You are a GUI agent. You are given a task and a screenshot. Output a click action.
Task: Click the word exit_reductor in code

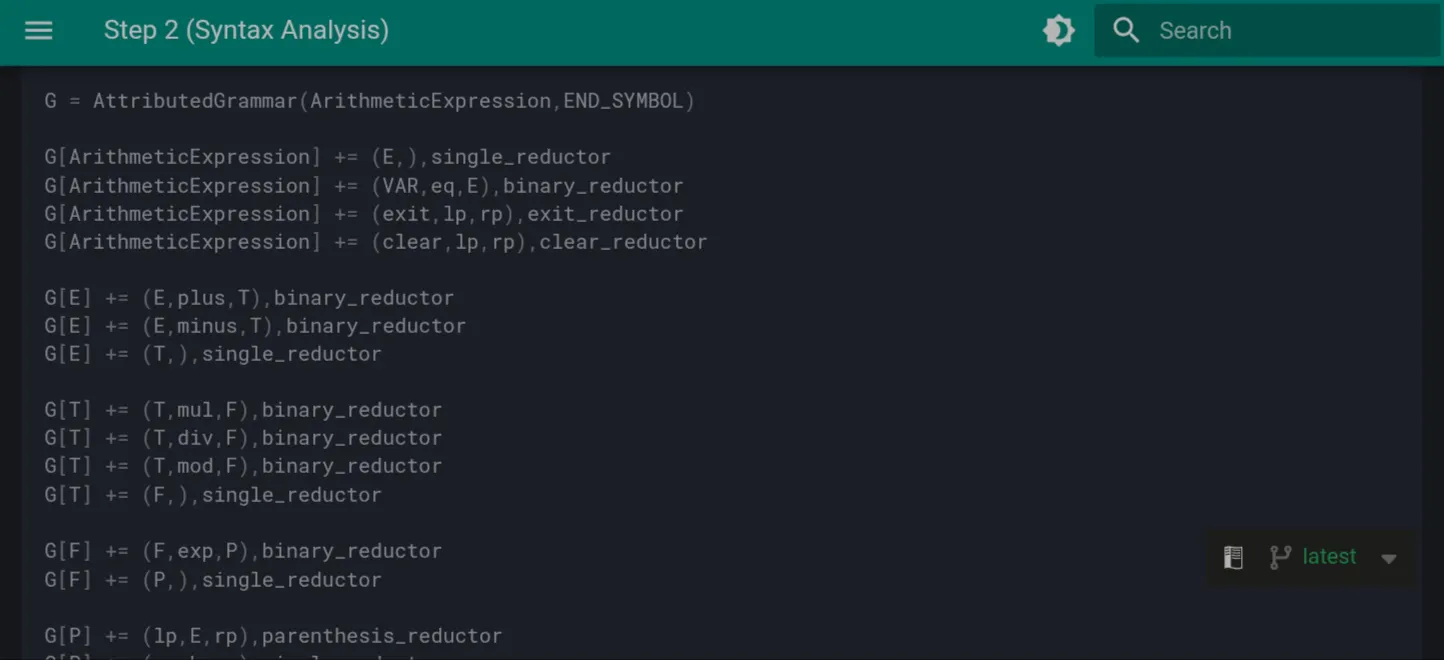pyautogui.click(x=606, y=214)
